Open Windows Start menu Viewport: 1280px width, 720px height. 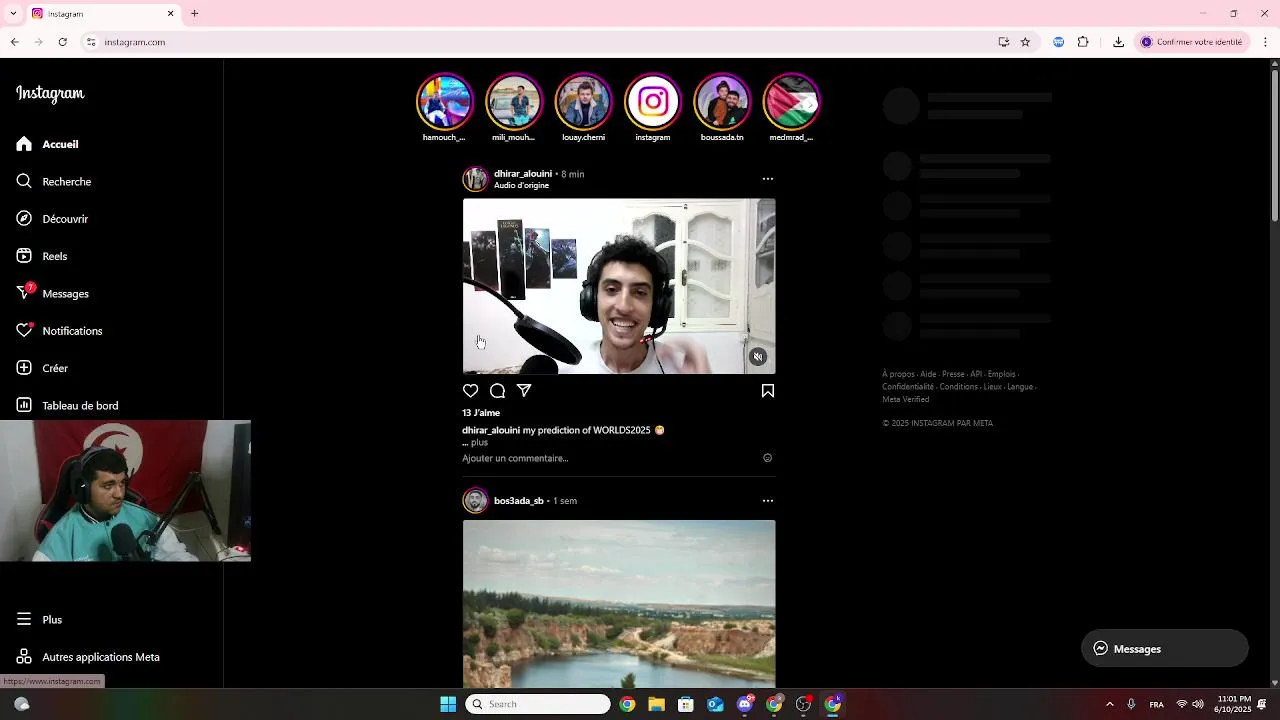pos(448,704)
